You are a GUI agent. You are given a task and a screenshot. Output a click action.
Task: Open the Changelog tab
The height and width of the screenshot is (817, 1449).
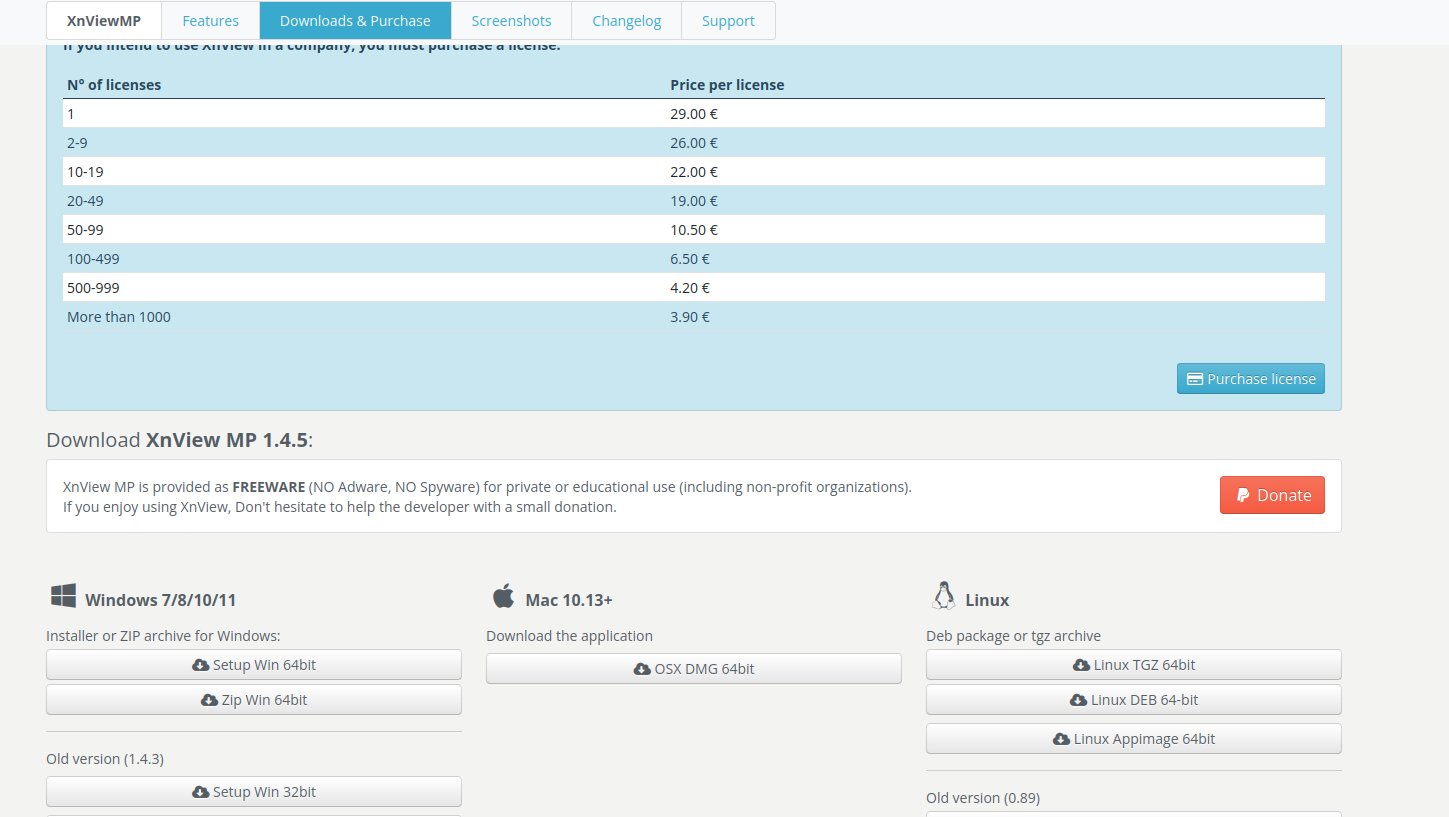(x=626, y=21)
